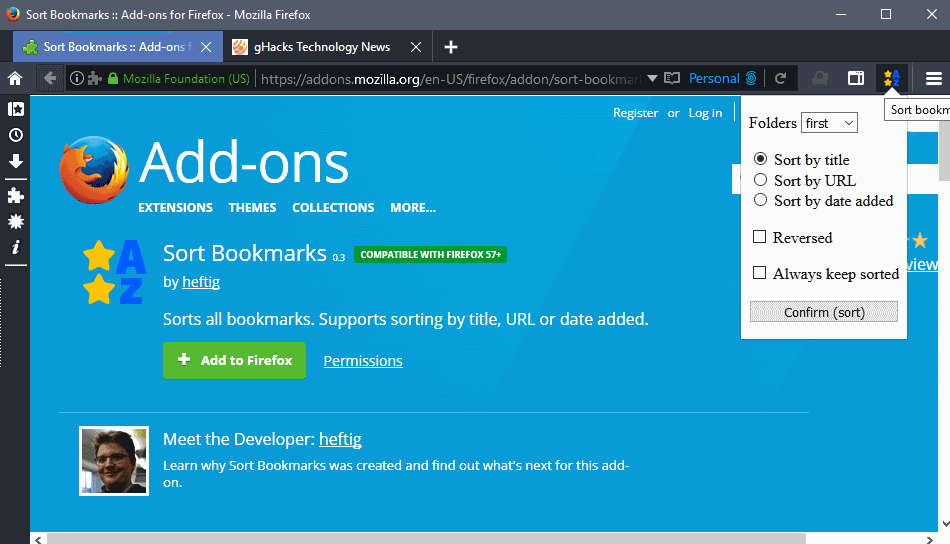Viewport: 950px width, 544px height.
Task: Click the horizontal scrollbar left arrow
Action: click(x=38, y=539)
